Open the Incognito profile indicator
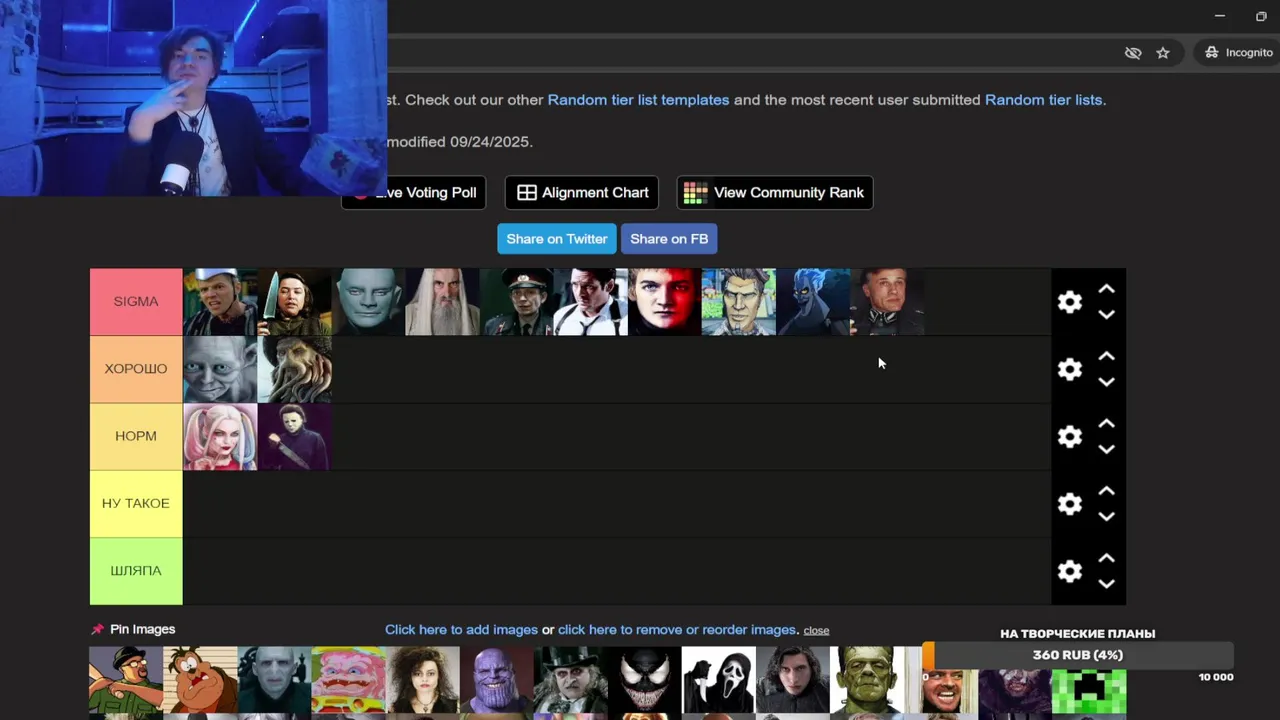This screenshot has width=1280, height=720. coord(1238,52)
